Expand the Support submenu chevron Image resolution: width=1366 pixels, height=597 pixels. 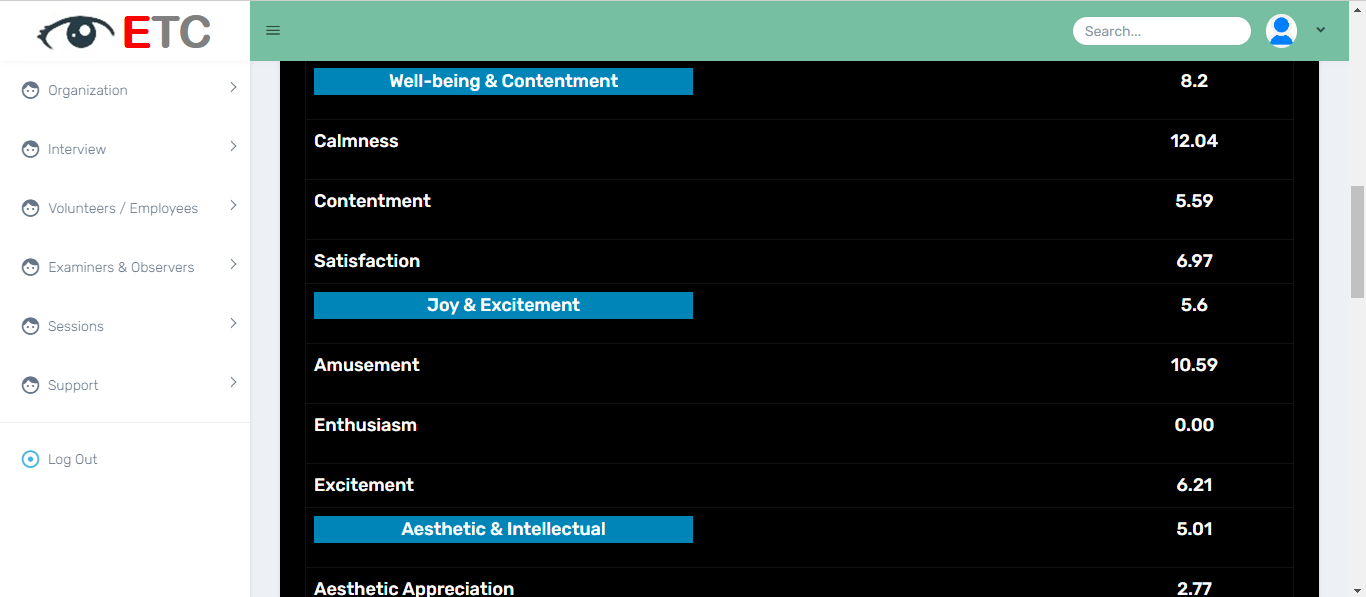(233, 383)
